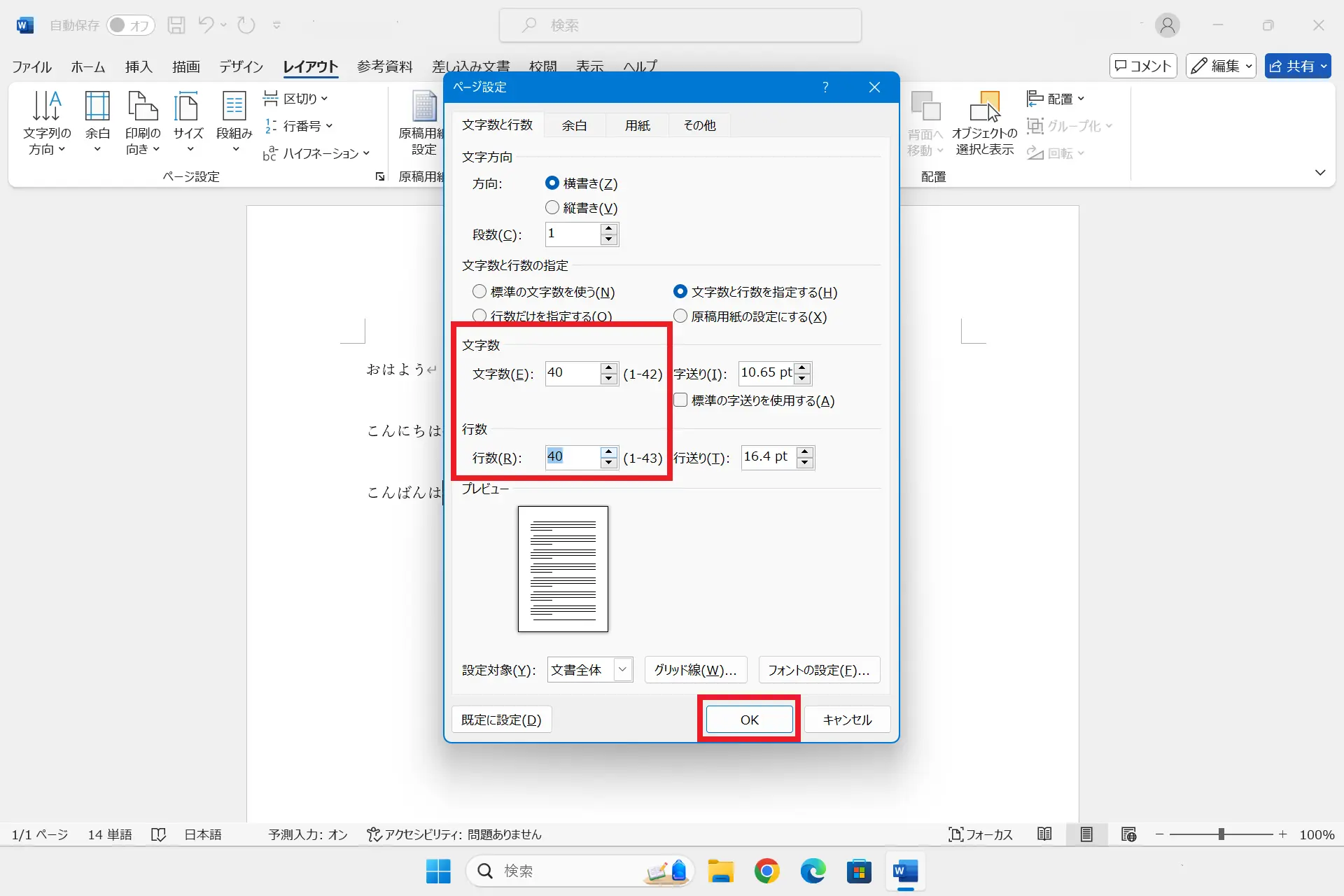The height and width of the screenshot is (896, 1344).
Task: Click the save icon in title bar
Action: click(176, 25)
